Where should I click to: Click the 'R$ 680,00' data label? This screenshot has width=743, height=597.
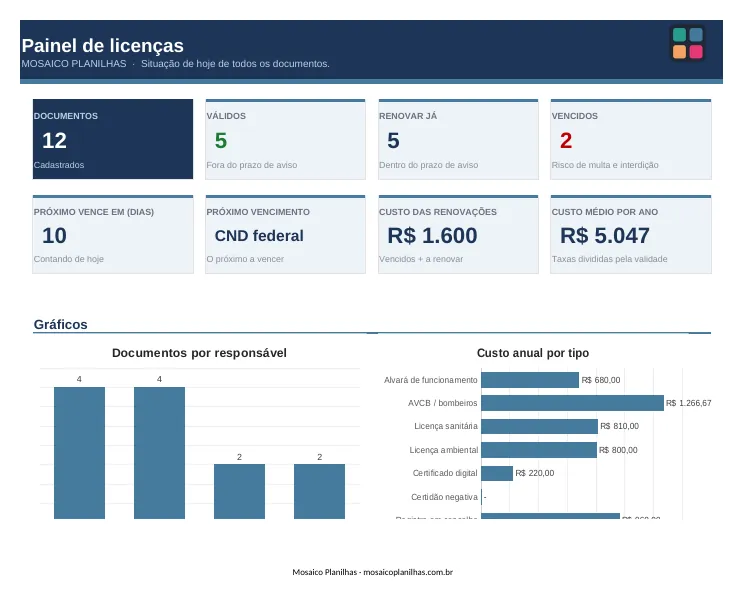click(601, 380)
